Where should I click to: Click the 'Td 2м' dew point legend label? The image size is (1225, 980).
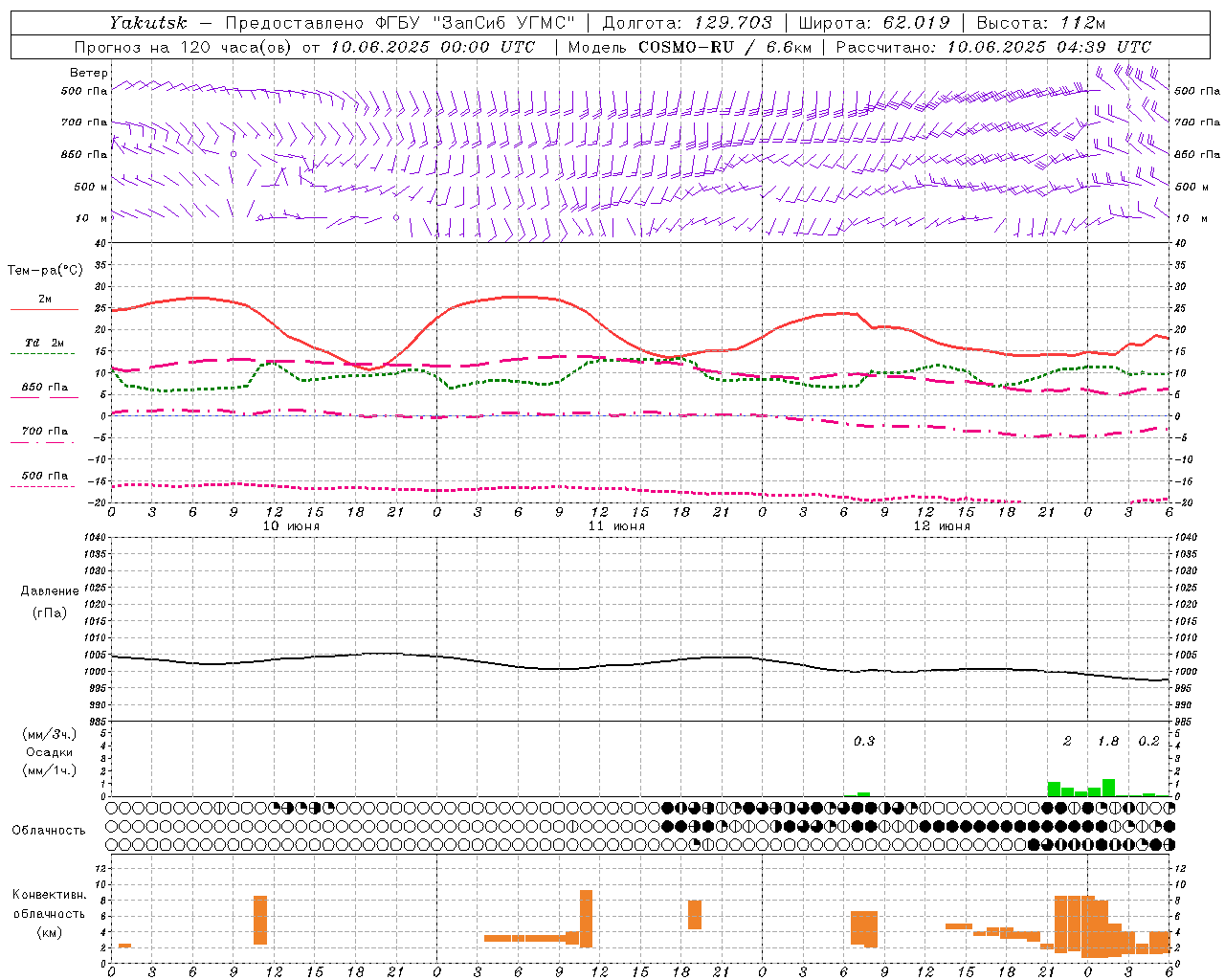pyautogui.click(x=45, y=343)
